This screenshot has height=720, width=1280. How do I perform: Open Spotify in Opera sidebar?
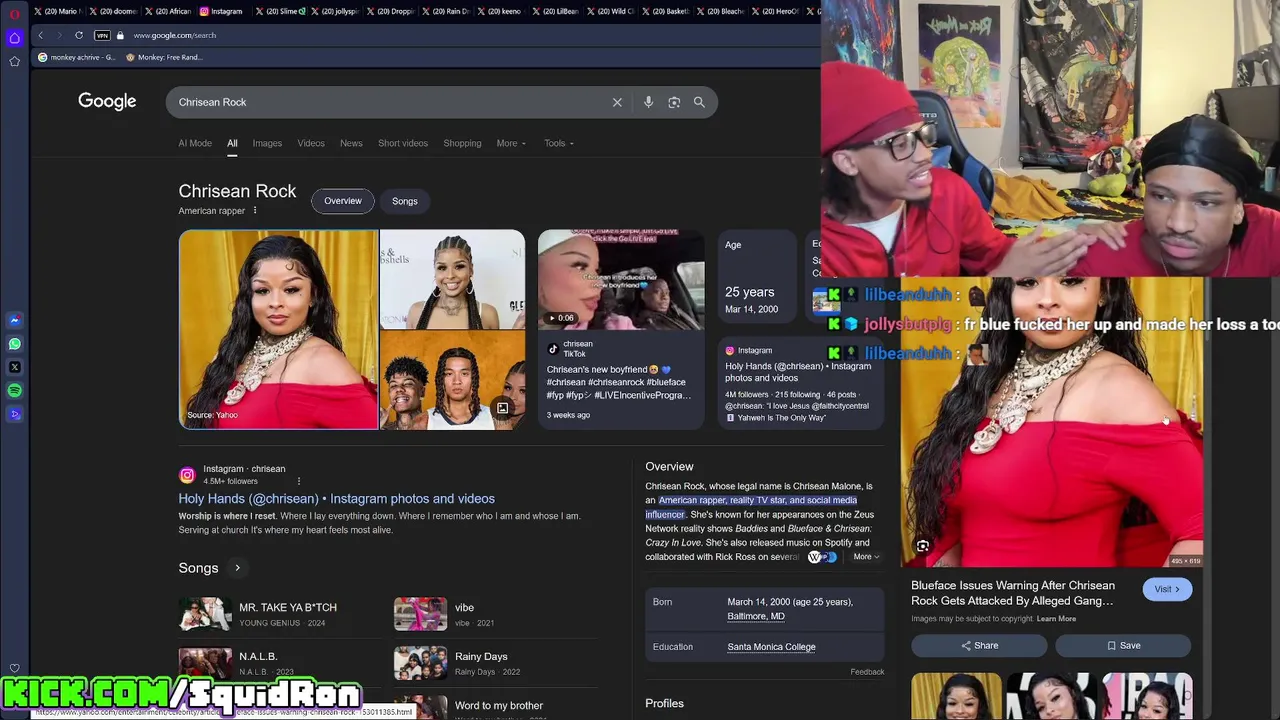[14, 391]
